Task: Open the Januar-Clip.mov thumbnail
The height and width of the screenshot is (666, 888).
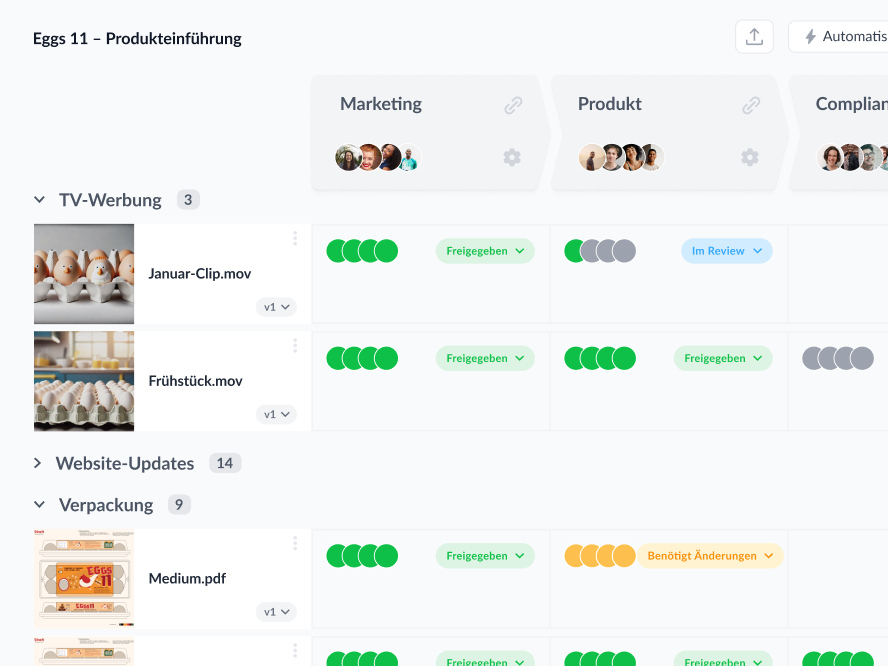Action: pos(84,274)
